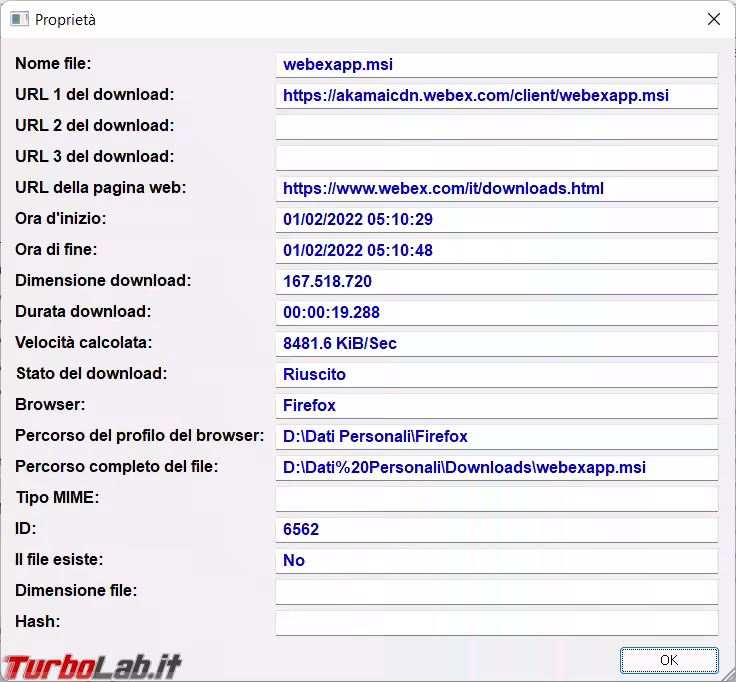Select the ID field showing 6562
This screenshot has width=736, height=682.
496,530
